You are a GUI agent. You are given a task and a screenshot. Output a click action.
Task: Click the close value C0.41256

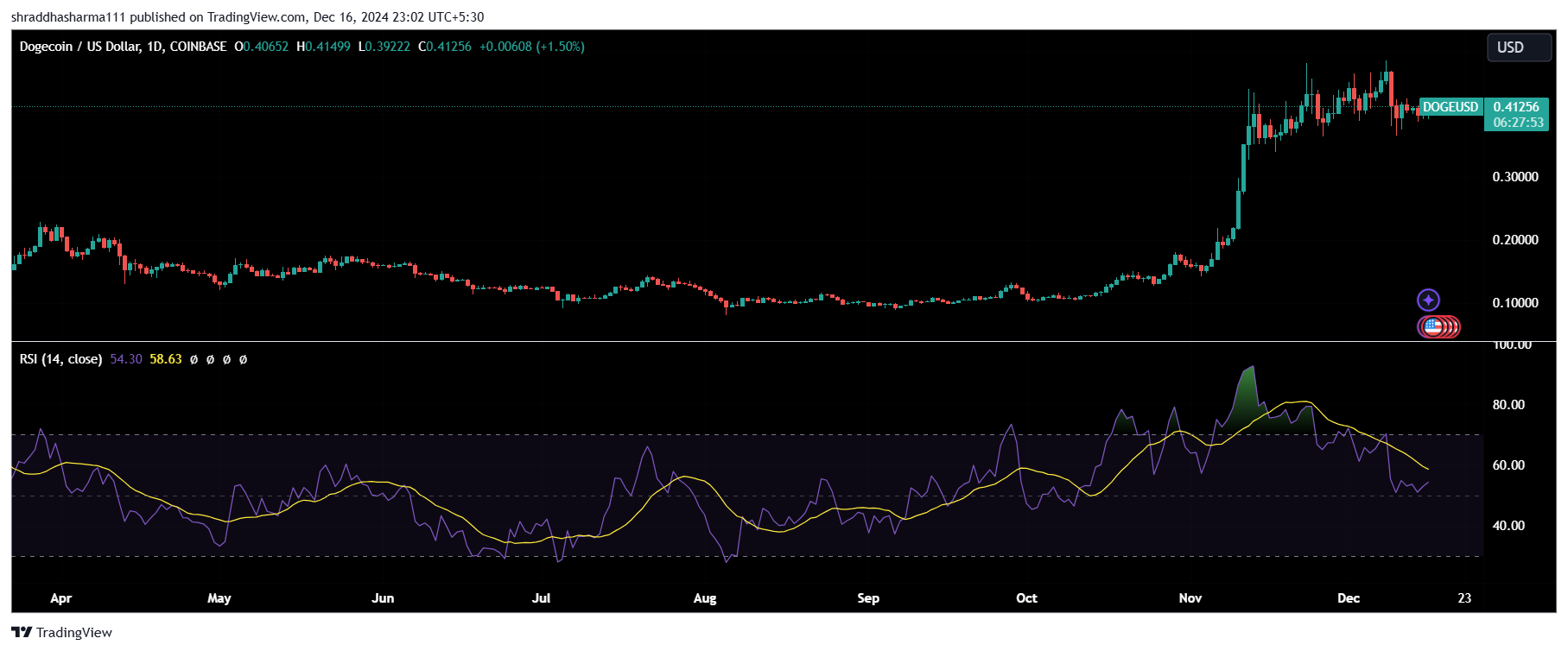click(445, 47)
